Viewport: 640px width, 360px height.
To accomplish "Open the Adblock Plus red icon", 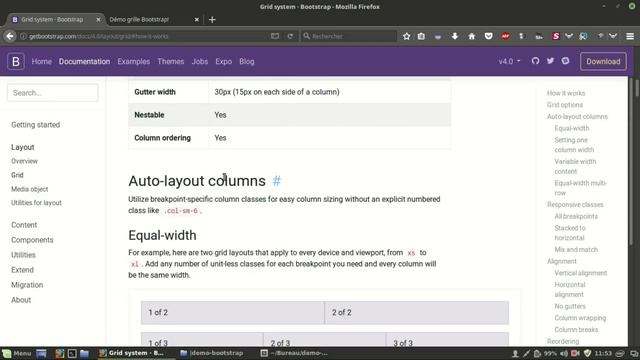I will 505,36.
